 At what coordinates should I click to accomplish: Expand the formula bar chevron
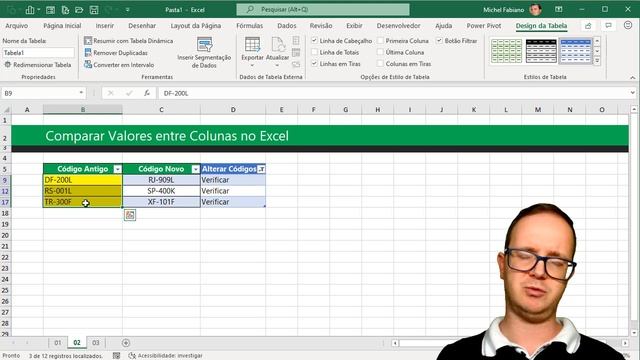(632, 93)
